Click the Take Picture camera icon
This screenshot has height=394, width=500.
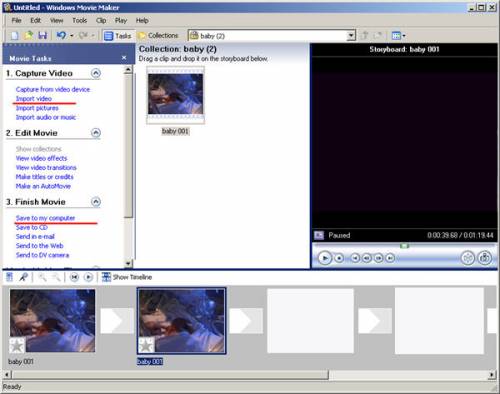[x=484, y=258]
